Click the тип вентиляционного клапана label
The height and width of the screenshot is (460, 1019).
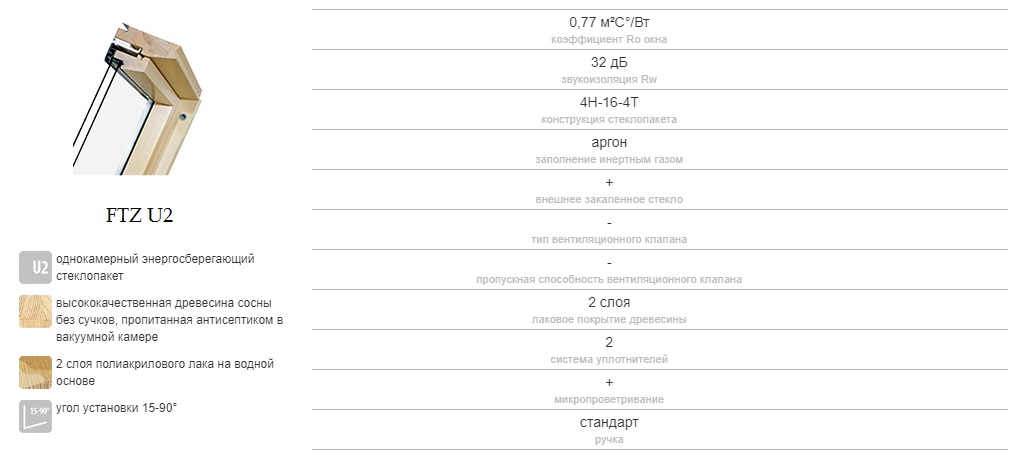609,240
